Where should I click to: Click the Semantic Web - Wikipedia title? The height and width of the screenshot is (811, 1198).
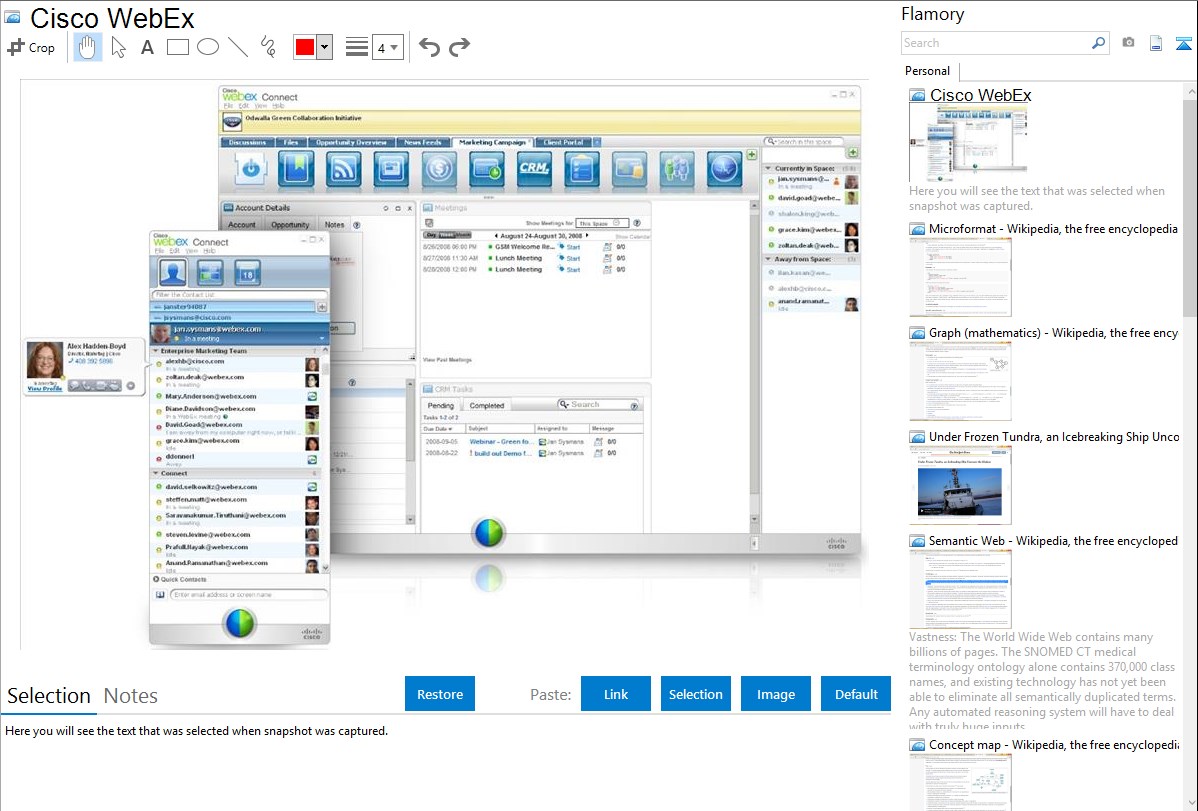point(1053,540)
